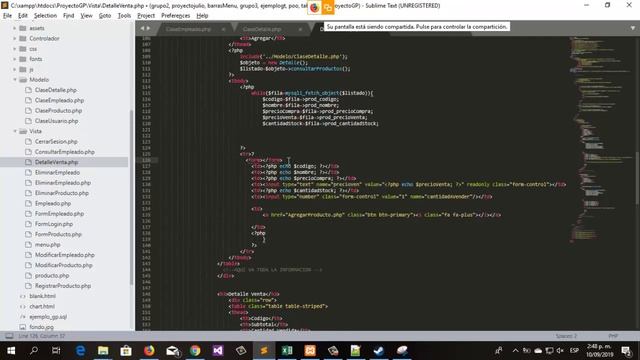Close the ClaseDetalle.php editor tab

(x=300, y=29)
